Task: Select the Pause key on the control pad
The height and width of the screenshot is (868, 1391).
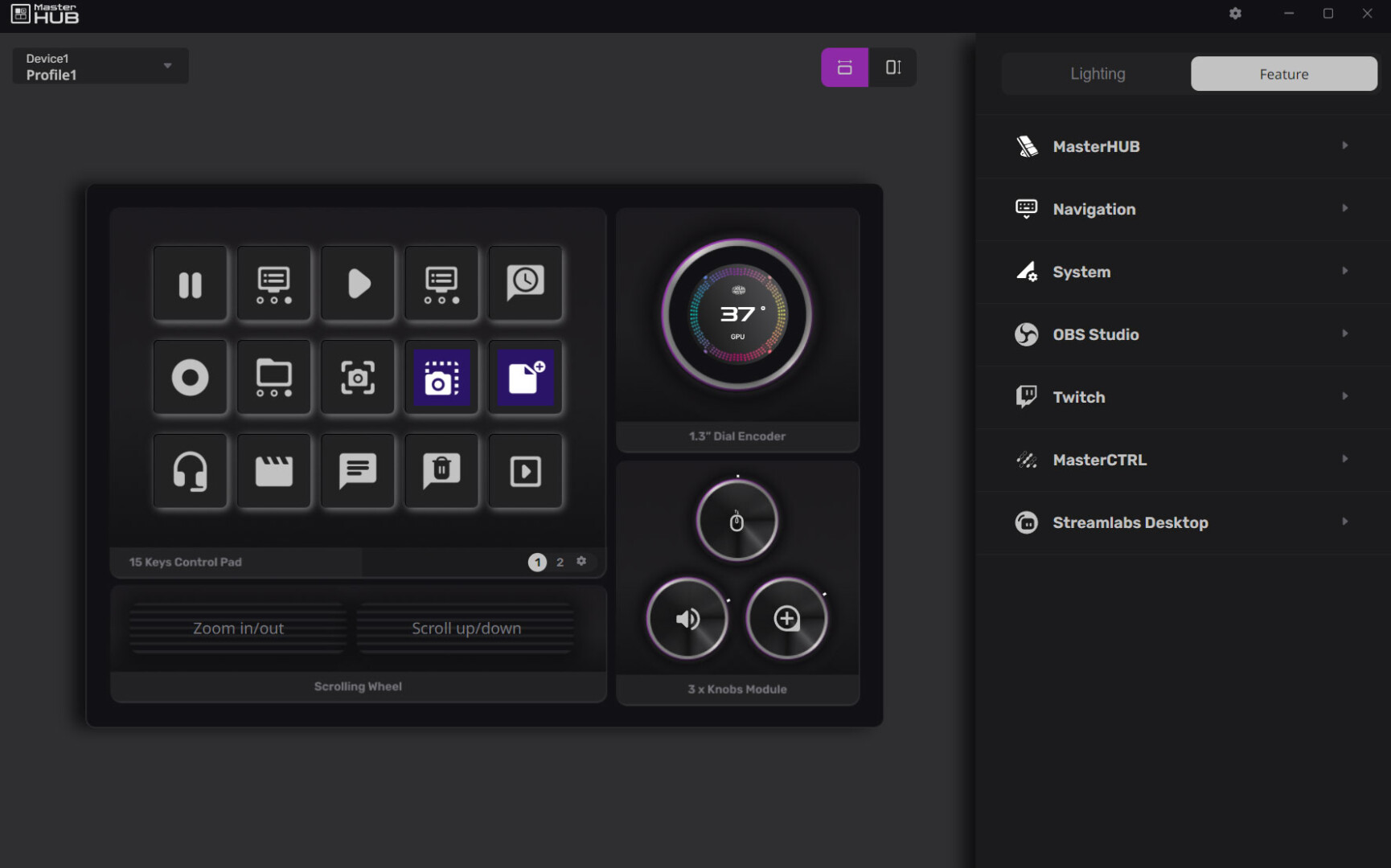Action: click(190, 283)
